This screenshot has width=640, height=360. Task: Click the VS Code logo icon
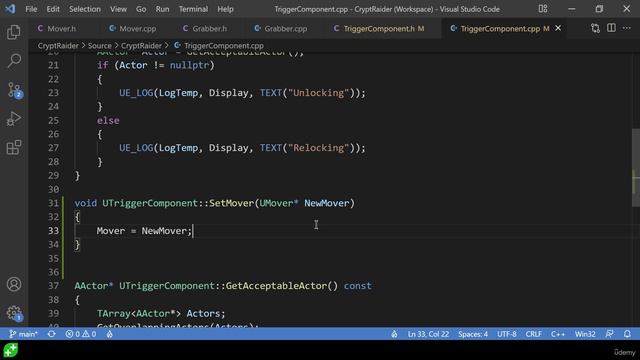[x=10, y=9]
